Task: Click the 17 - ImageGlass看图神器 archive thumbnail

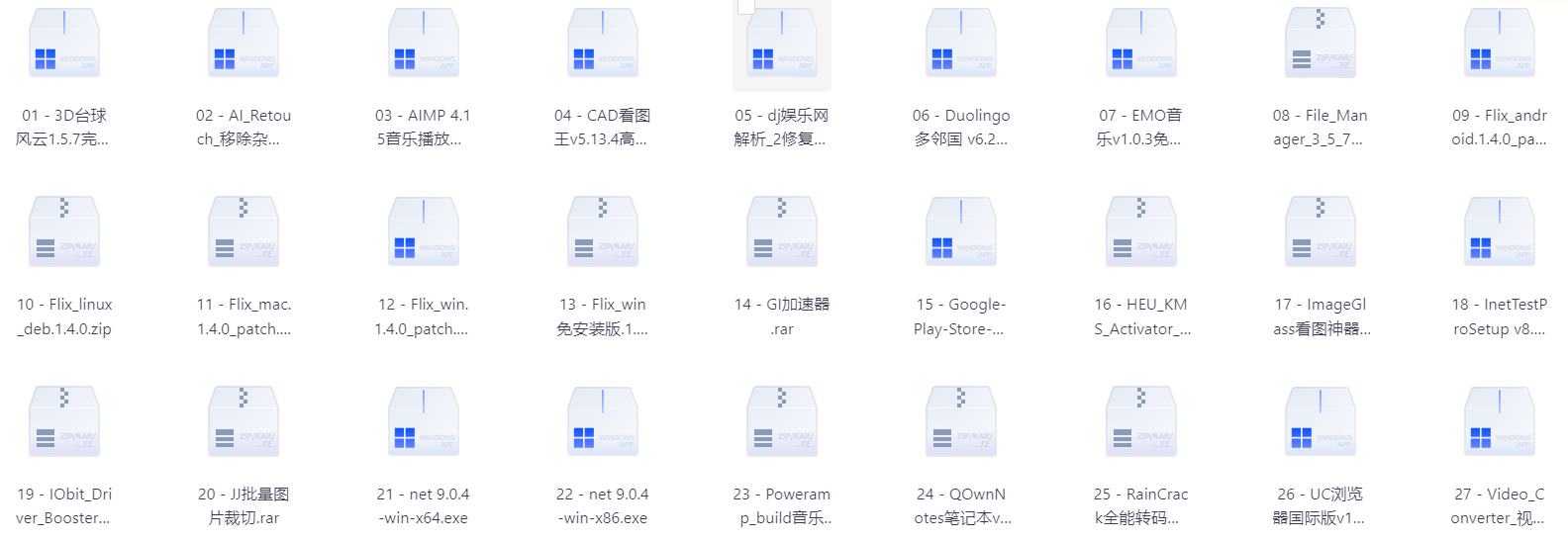Action: (1320, 233)
